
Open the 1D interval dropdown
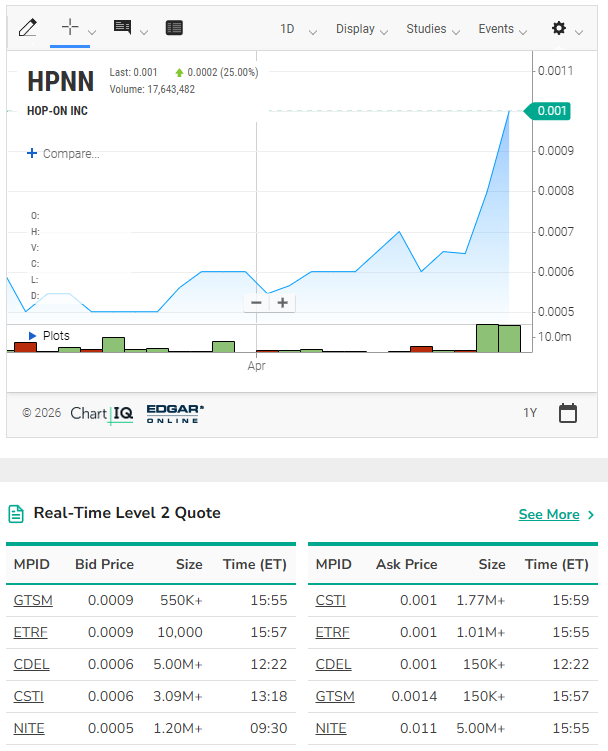[x=298, y=29]
